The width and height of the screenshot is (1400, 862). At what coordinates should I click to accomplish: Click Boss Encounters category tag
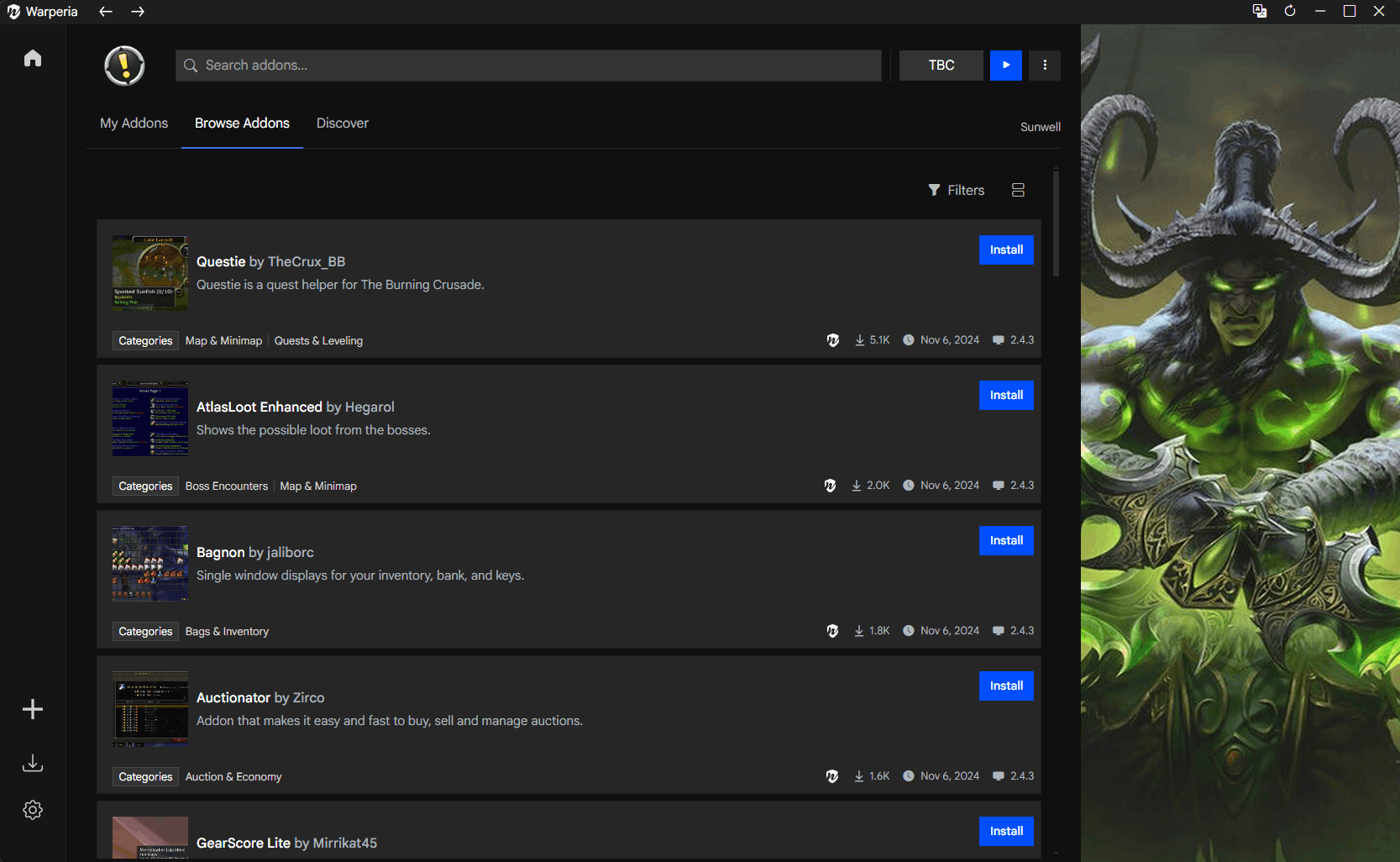click(x=227, y=486)
